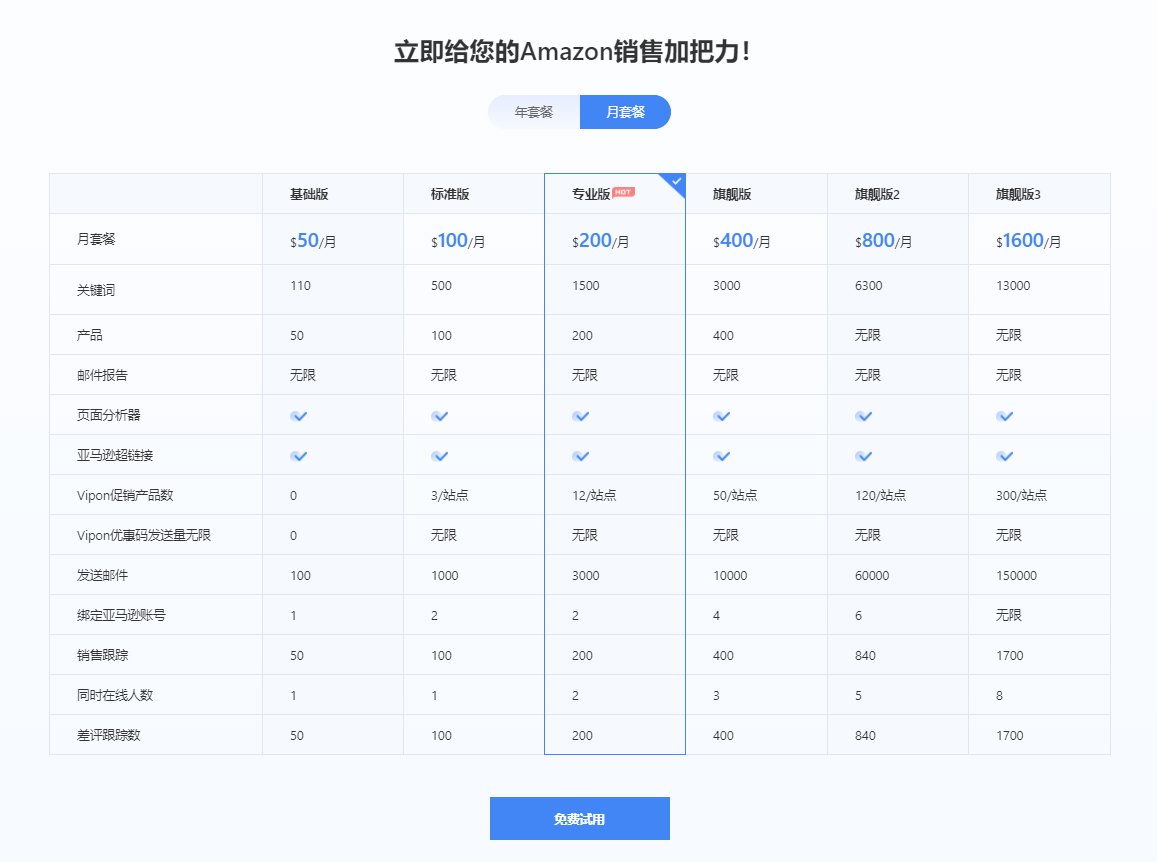Image resolution: width=1157 pixels, height=862 pixels.
Task: Click 页面分析器 checkmark under 专业版
Action: (581, 416)
